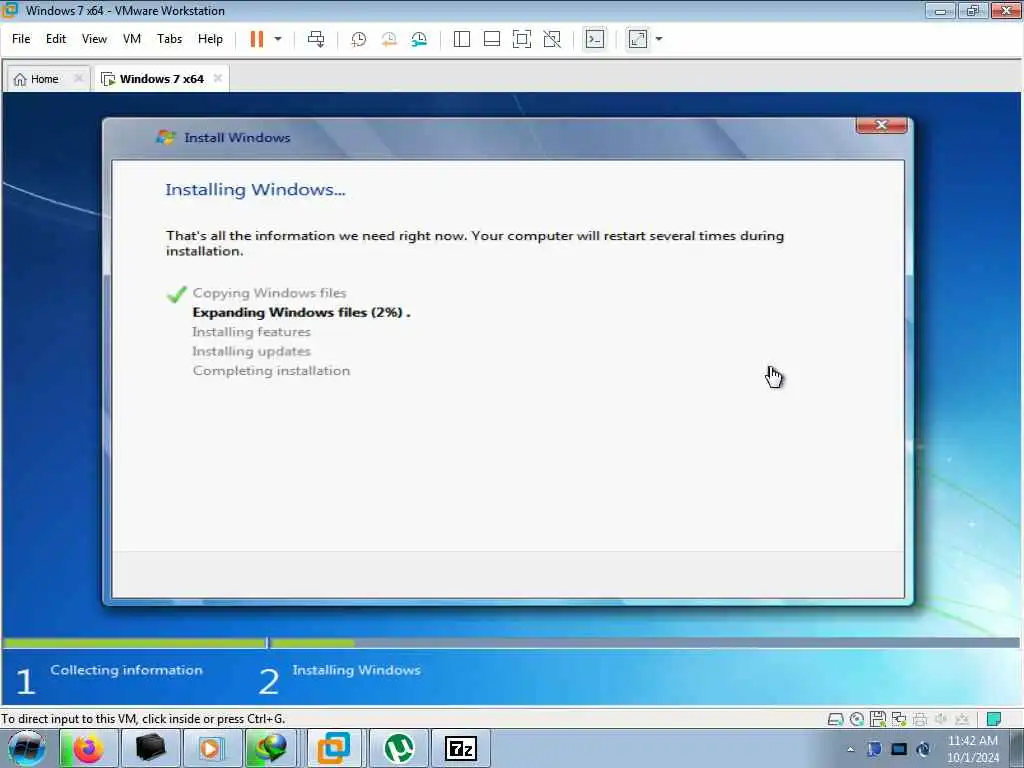Open the black box taskbar application
Viewport: 1024px width, 768px height.
pyautogui.click(x=150, y=748)
